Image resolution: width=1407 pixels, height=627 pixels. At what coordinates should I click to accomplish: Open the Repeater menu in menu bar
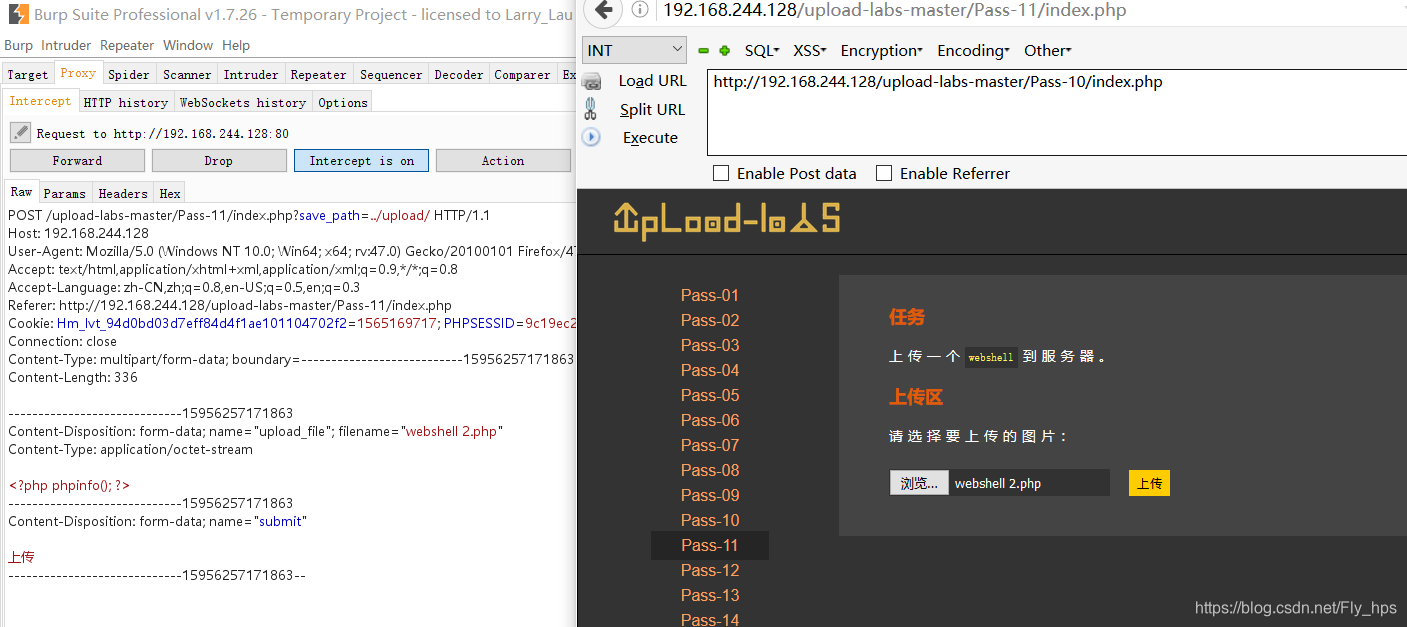tap(127, 45)
